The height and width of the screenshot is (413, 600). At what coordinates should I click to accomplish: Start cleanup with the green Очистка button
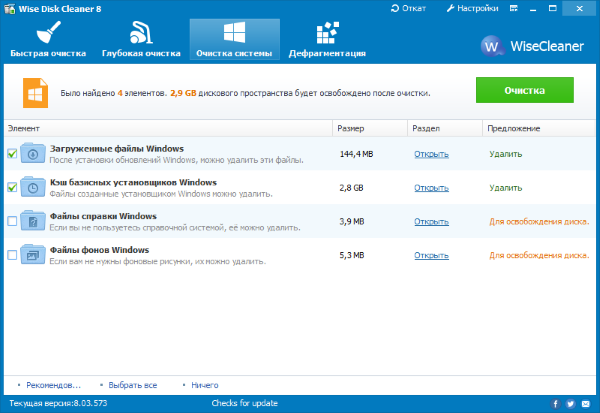525,90
